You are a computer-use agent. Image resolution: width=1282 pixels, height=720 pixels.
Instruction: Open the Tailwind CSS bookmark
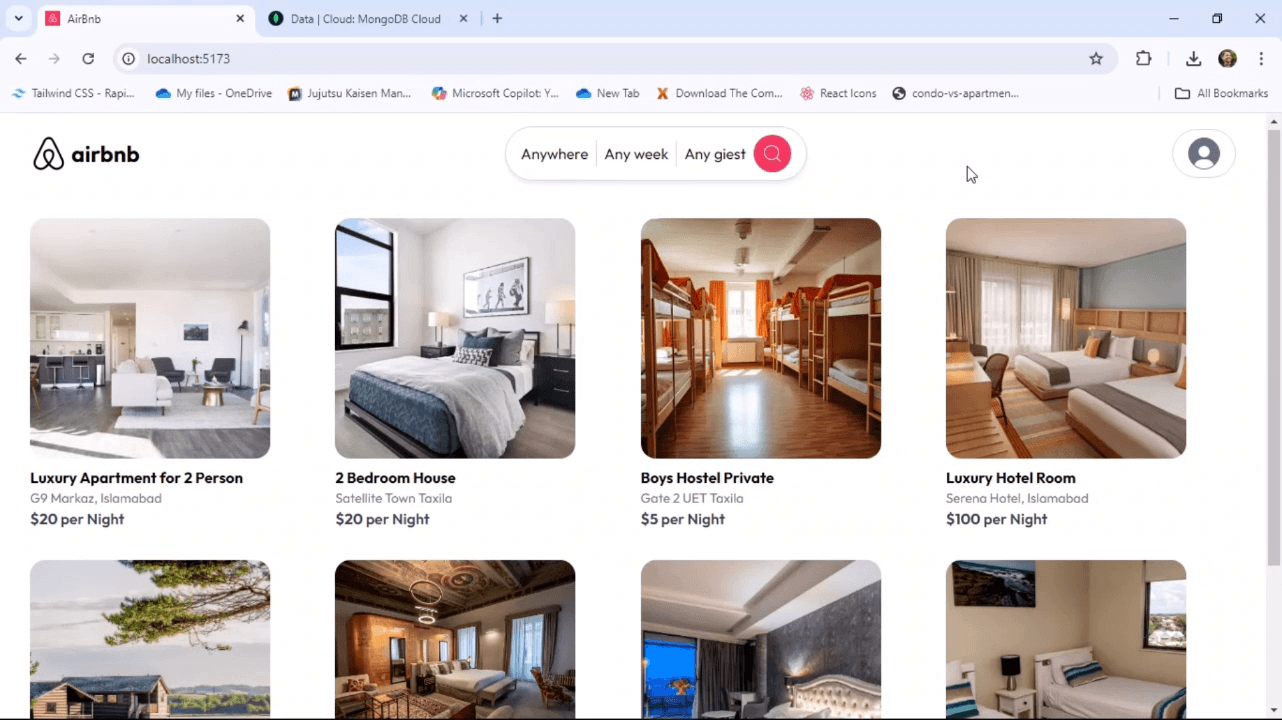[x=73, y=93]
